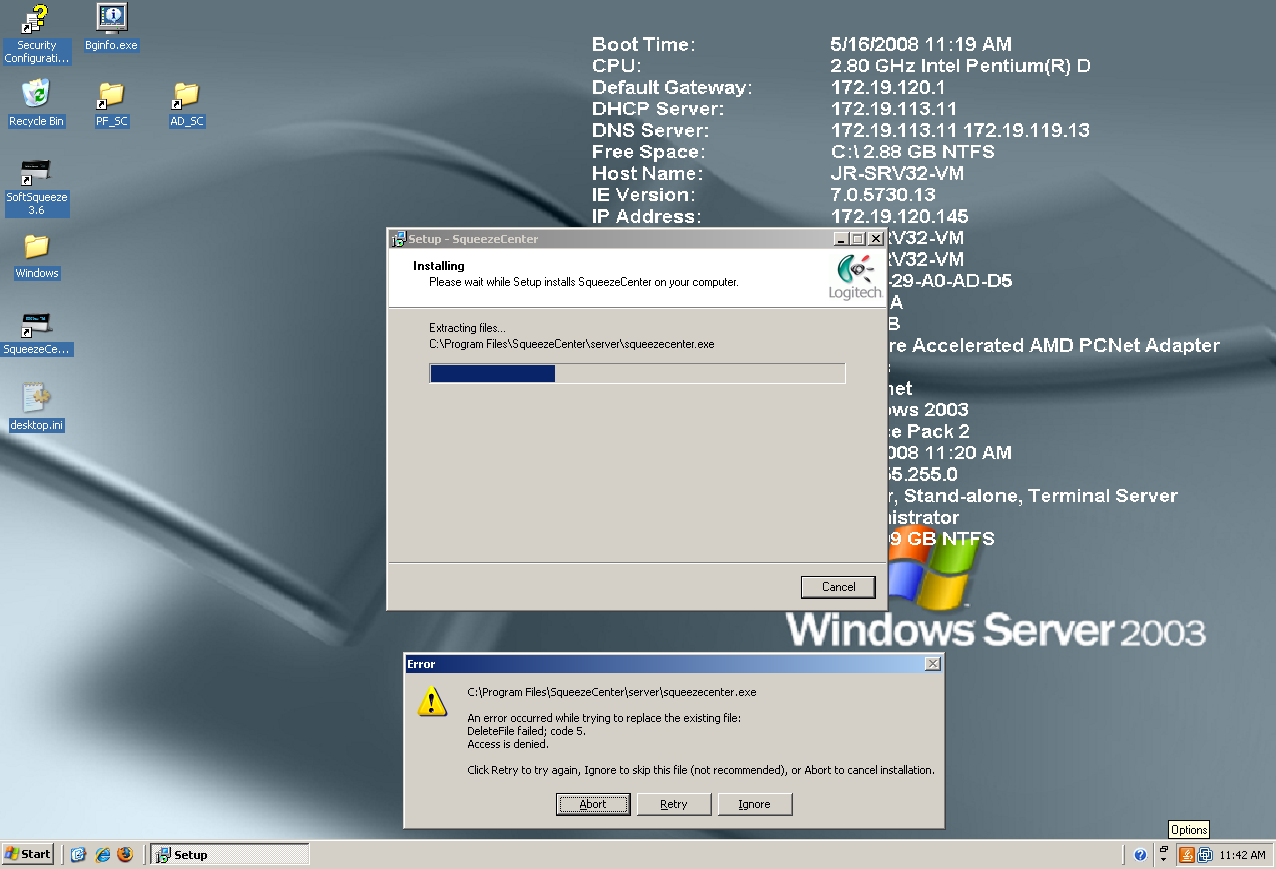Open the AD_SC folder shortcut
1276x869 pixels.
(186, 96)
